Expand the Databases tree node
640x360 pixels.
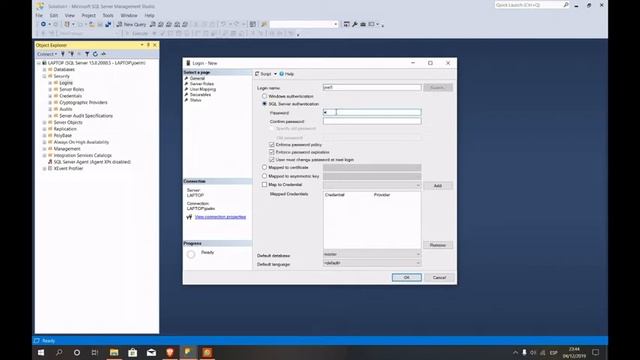pos(44,70)
